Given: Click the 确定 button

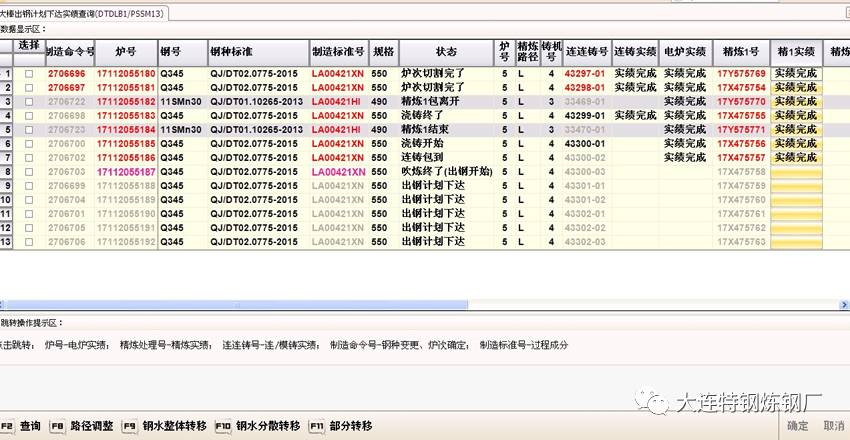Looking at the screenshot, I should point(797,426).
